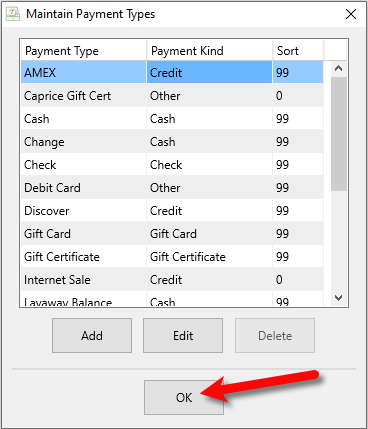Click the OK button
The image size is (368, 429).
coord(184,398)
